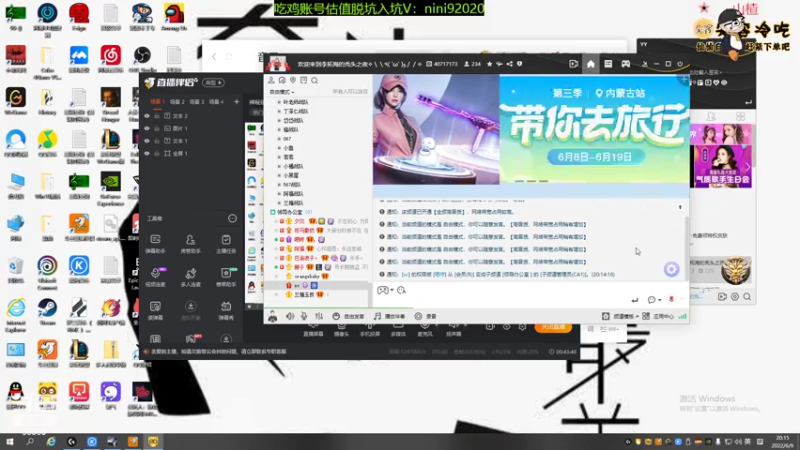The width and height of the screenshot is (800, 450).
Task: Open 多人连麦 tool in the streaming companion
Action: (190, 277)
